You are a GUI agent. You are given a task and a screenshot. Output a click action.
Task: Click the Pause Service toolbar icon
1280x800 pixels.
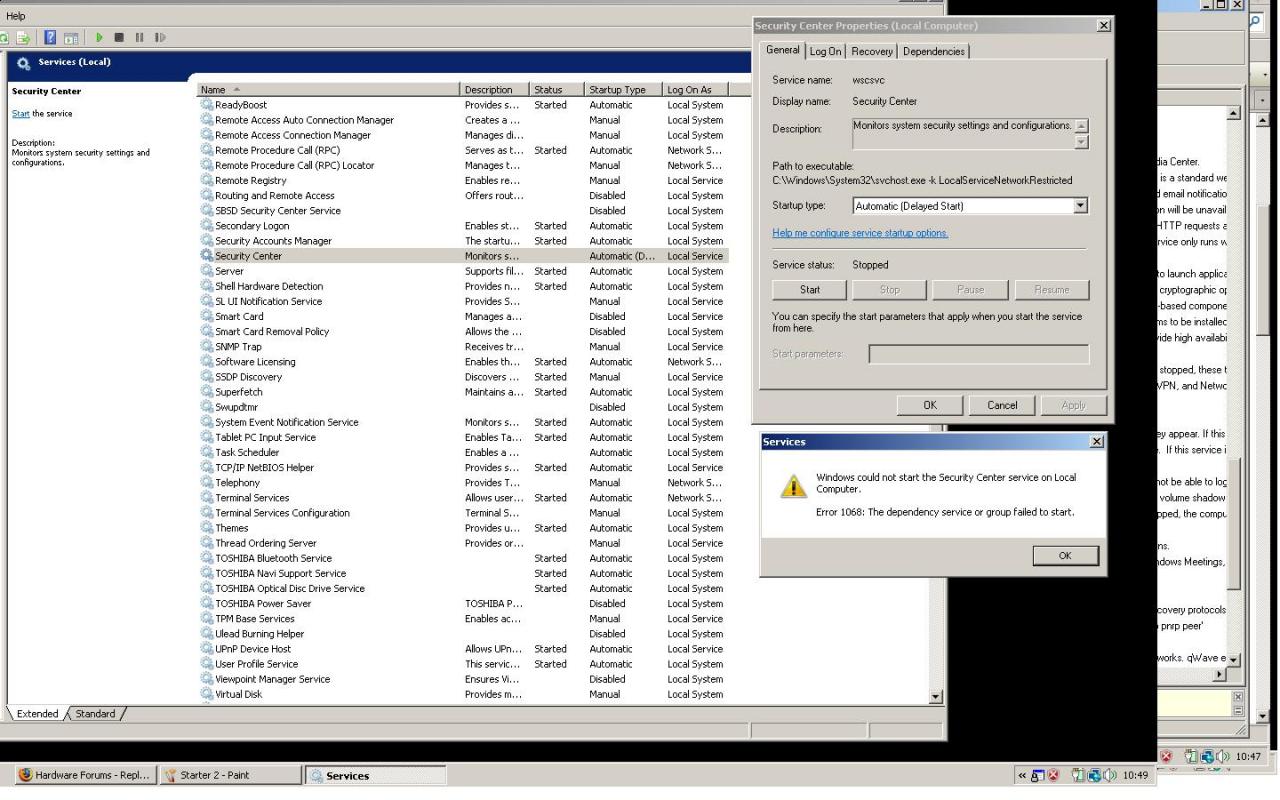coord(139,38)
